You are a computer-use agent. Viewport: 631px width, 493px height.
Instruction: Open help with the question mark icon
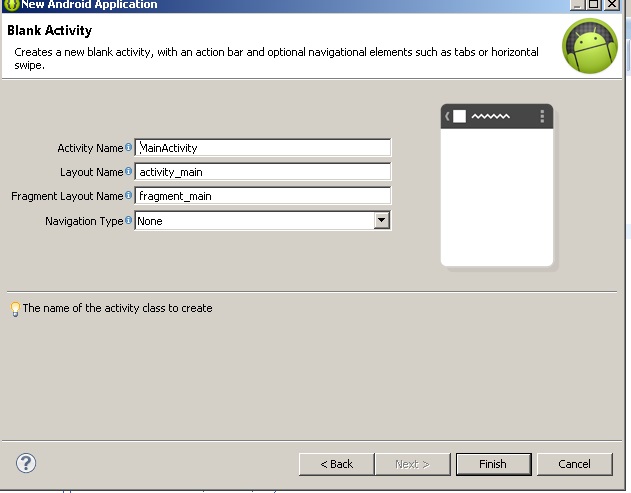[x=26, y=463]
